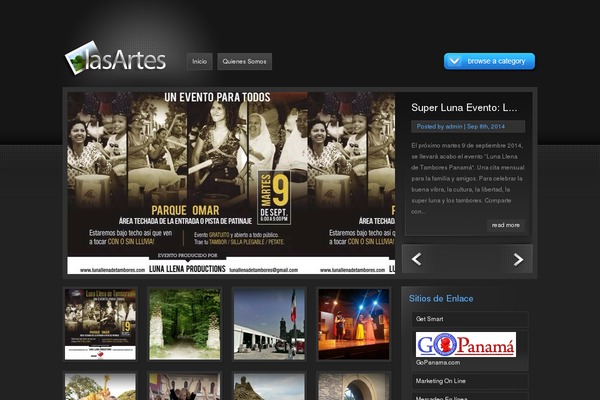The width and height of the screenshot is (600, 400).
Task: Open the Marketing On Line link
Action: tap(441, 381)
